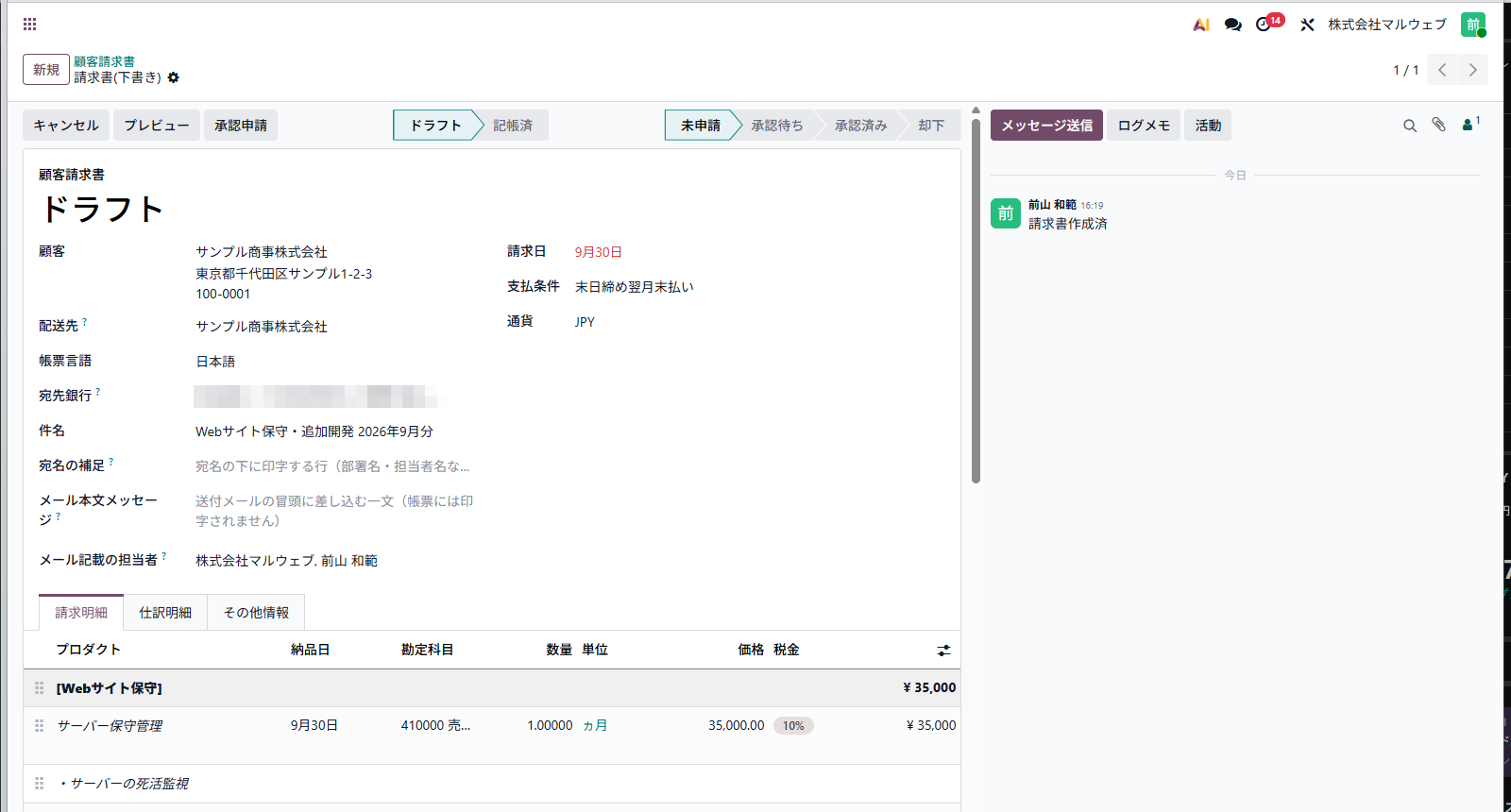Screen dimensions: 1511x812
Task: Submit with the 承認申請 button
Action: tap(241, 126)
